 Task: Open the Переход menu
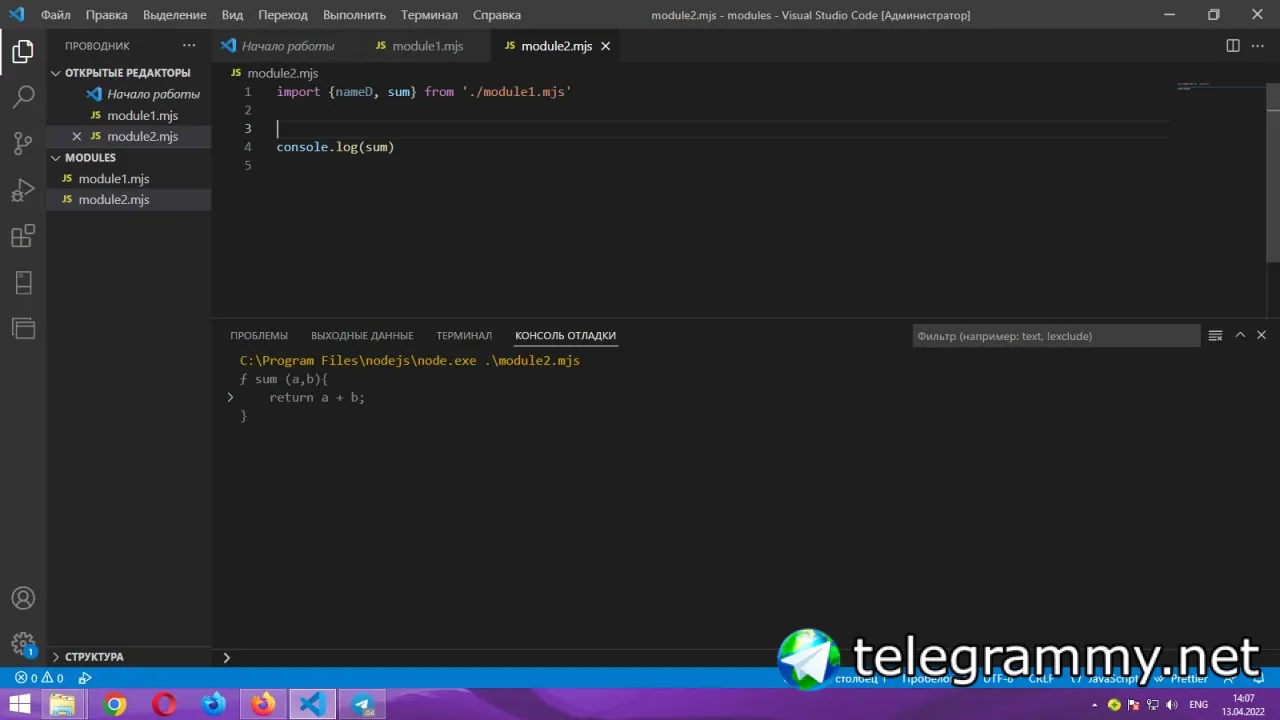pos(283,15)
